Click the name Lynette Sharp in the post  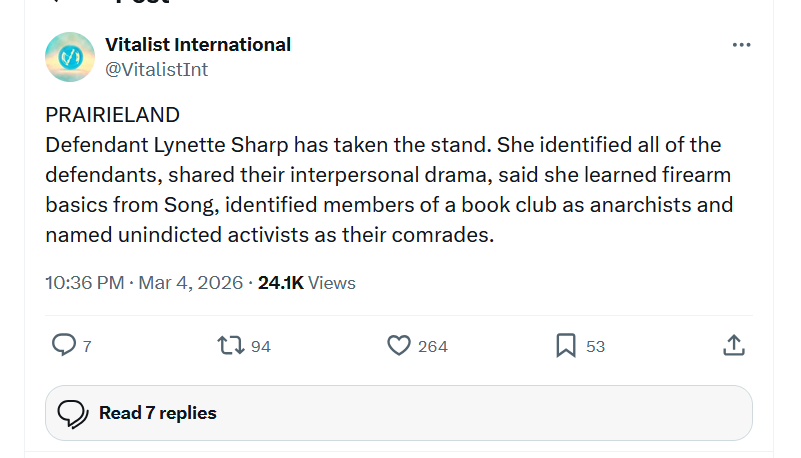236,145
